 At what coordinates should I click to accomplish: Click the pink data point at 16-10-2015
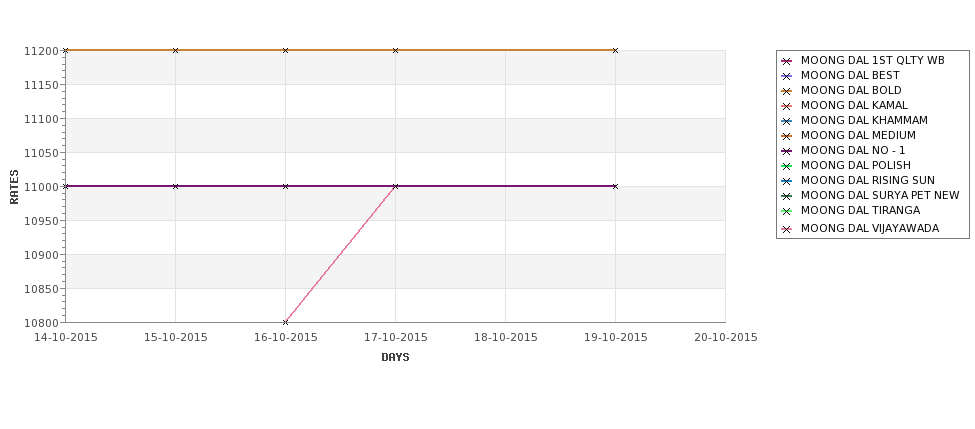tap(285, 322)
